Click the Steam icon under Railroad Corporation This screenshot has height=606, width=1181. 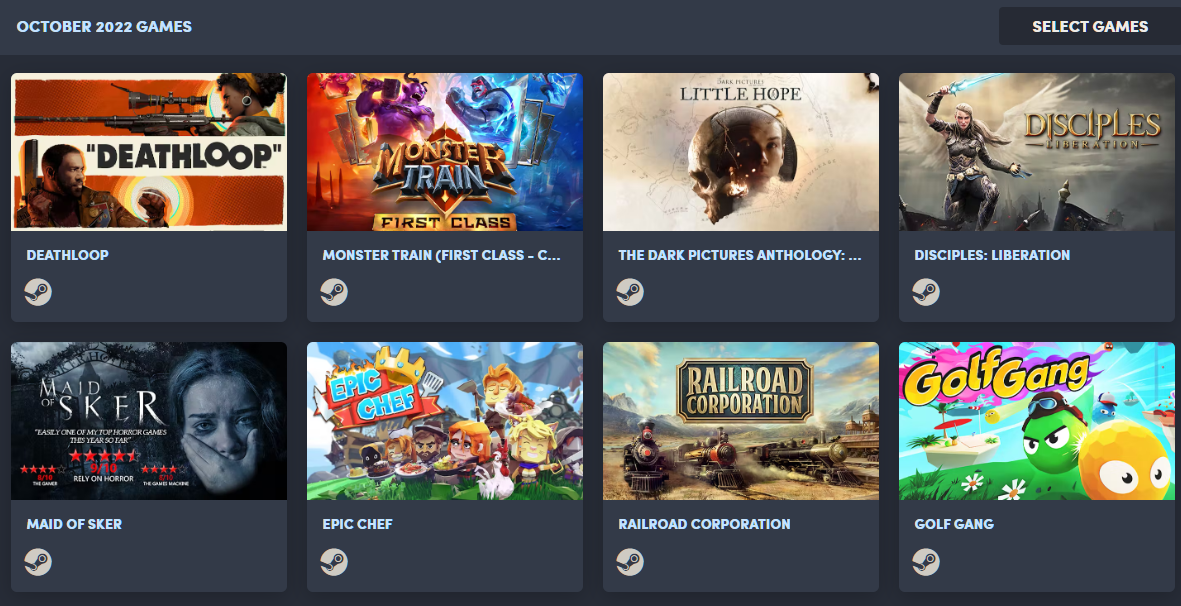(630, 562)
